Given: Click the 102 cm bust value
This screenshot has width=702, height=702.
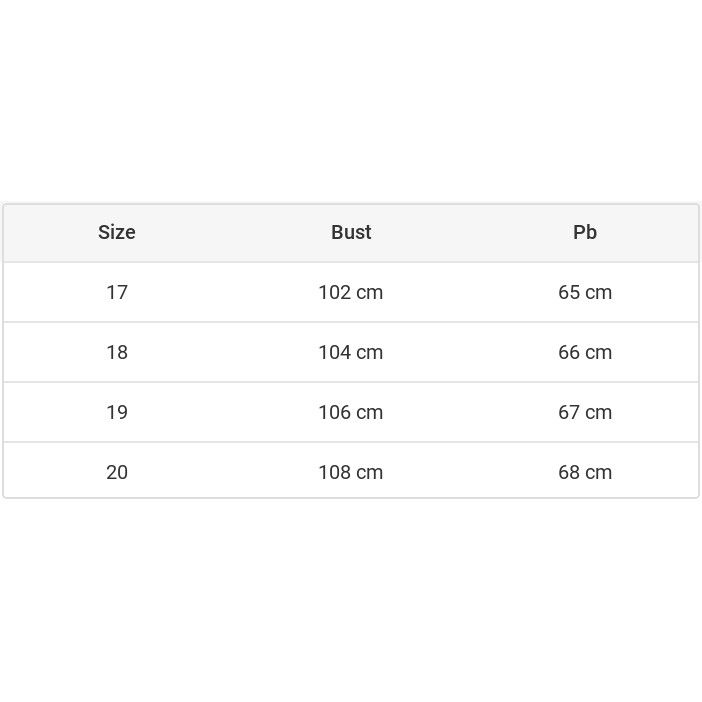Looking at the screenshot, I should click(350, 292).
